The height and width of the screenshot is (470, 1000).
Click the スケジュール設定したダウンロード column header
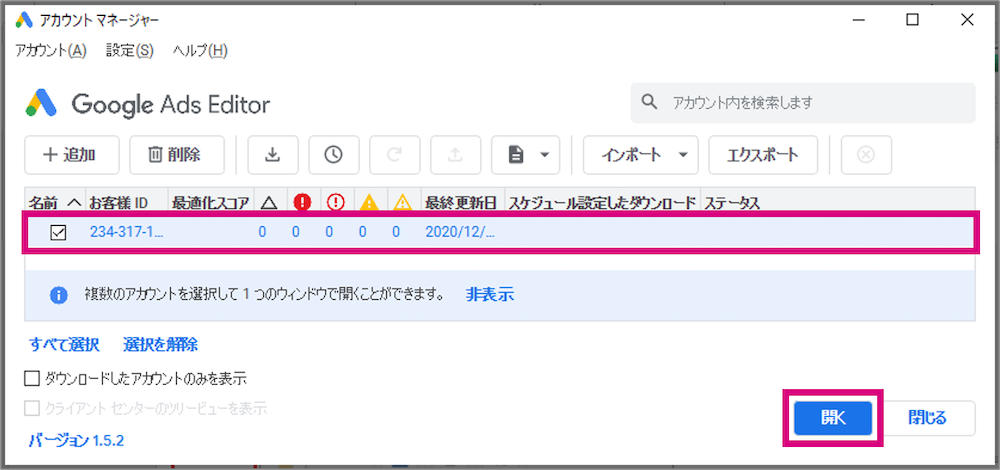pos(602,203)
